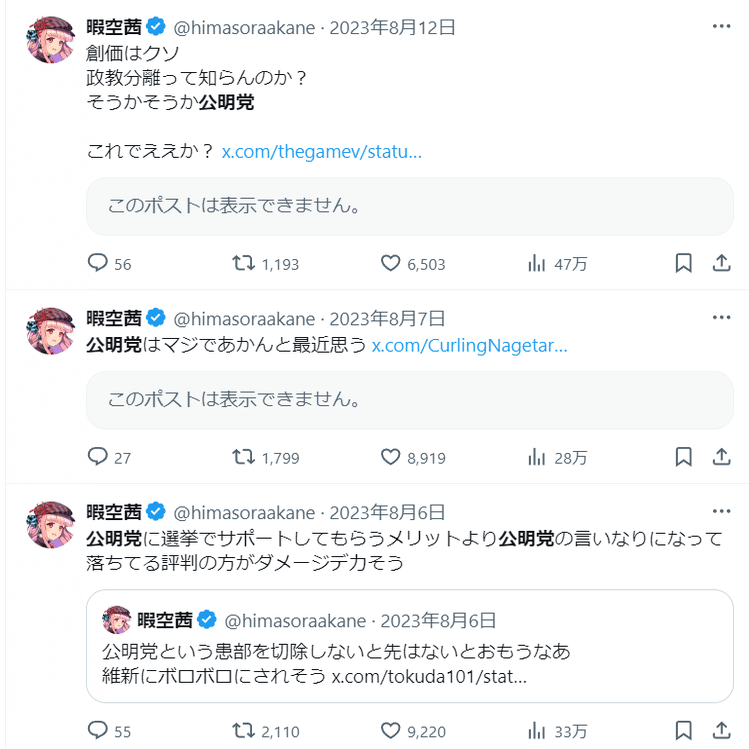Image resolution: width=749 pixels, height=749 pixels.
Task: Share the August 7 post
Action: coord(721,457)
